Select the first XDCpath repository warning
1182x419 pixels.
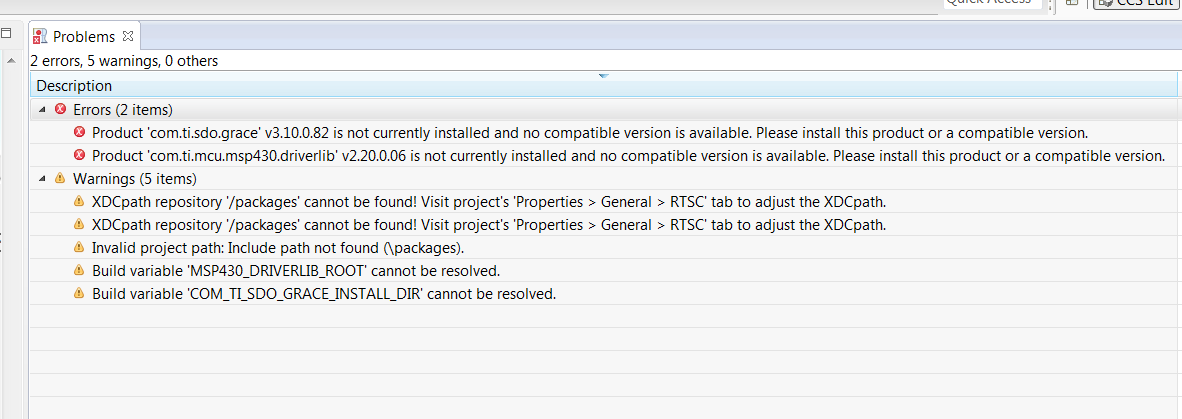coord(488,201)
